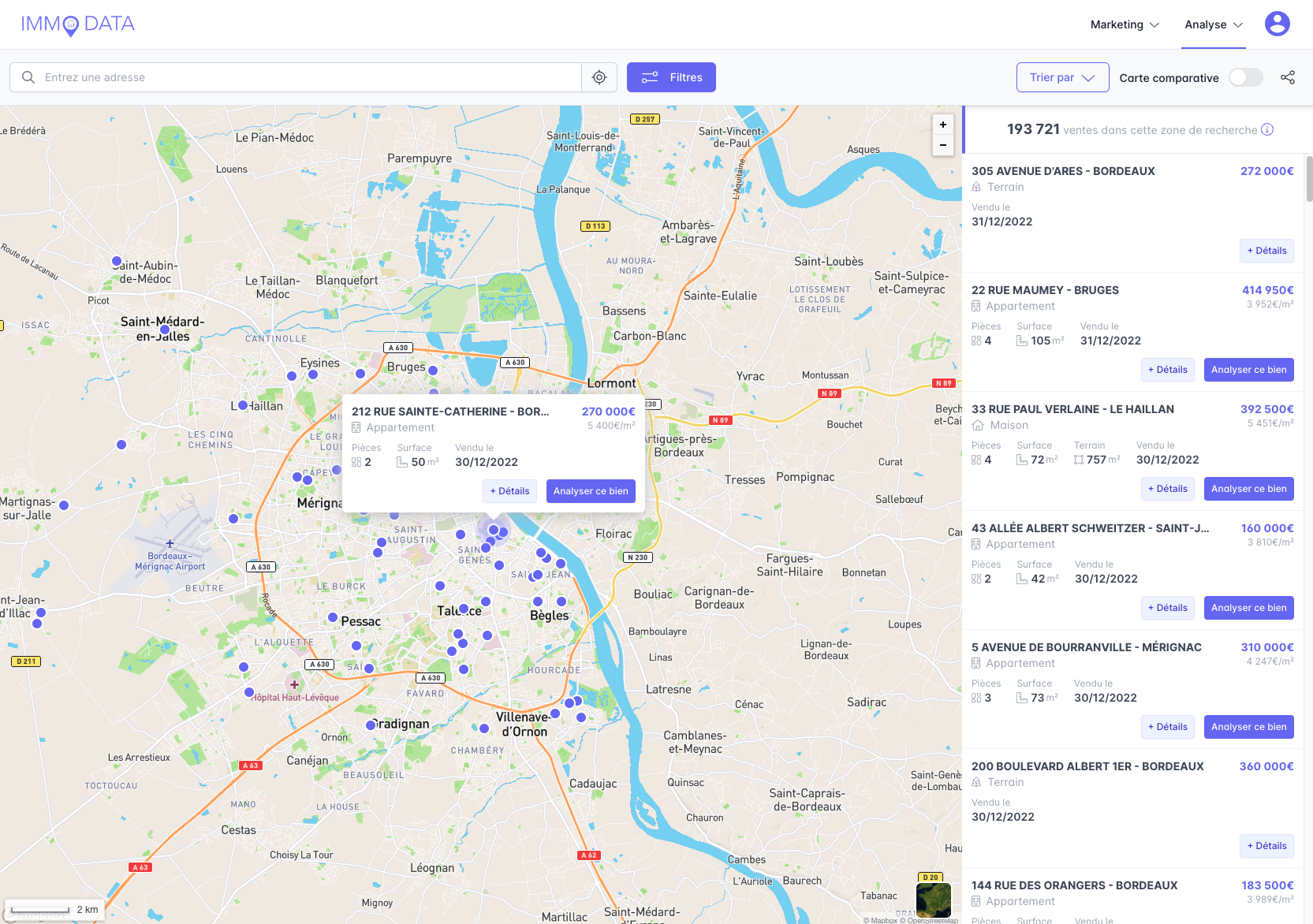Click the map marker near Le Haillan
The image size is (1313, 924).
[x=243, y=405]
